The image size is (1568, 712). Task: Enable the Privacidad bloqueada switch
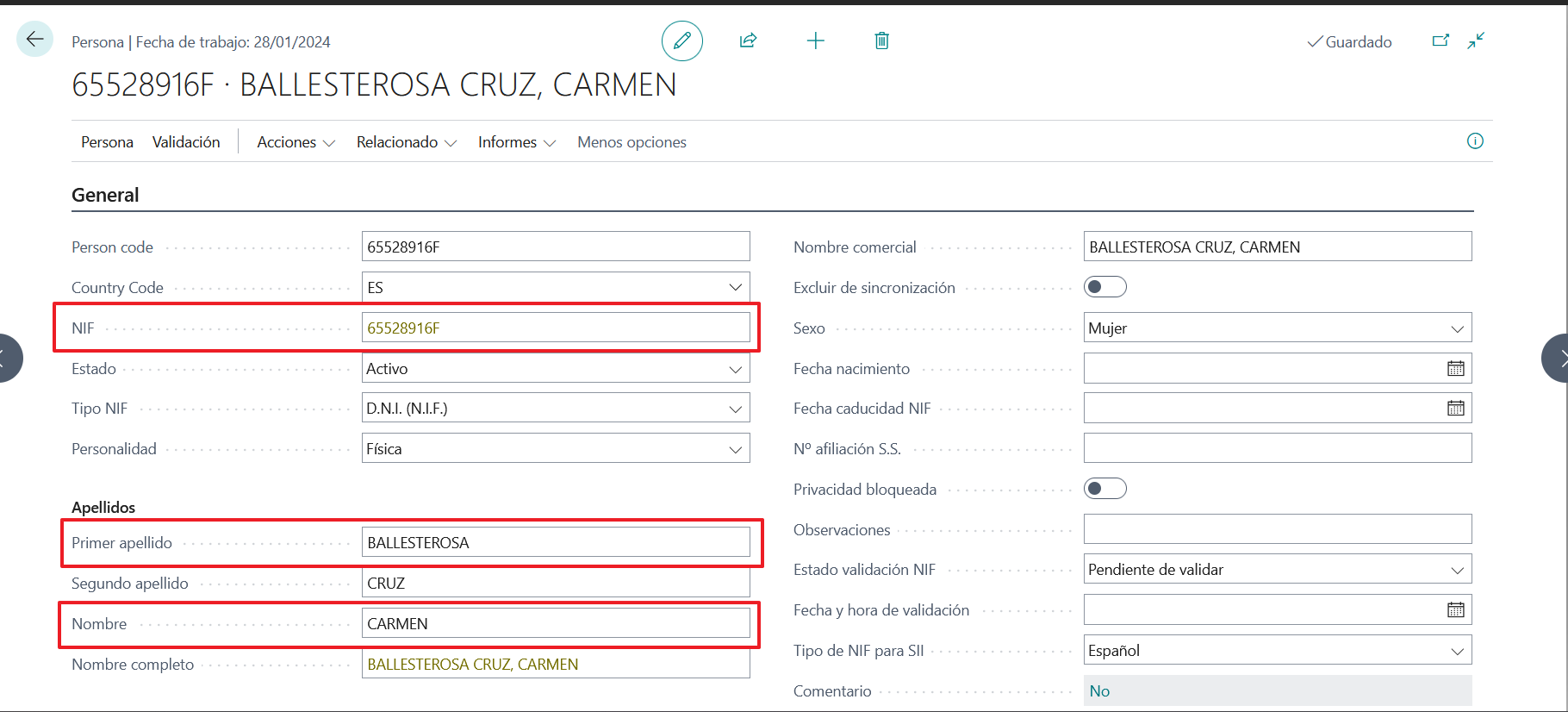coord(1104,489)
